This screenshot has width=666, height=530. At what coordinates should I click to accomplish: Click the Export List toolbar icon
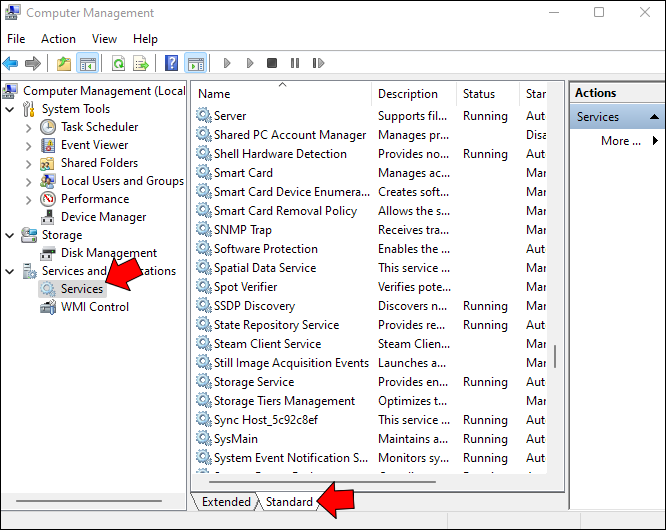tap(141, 64)
